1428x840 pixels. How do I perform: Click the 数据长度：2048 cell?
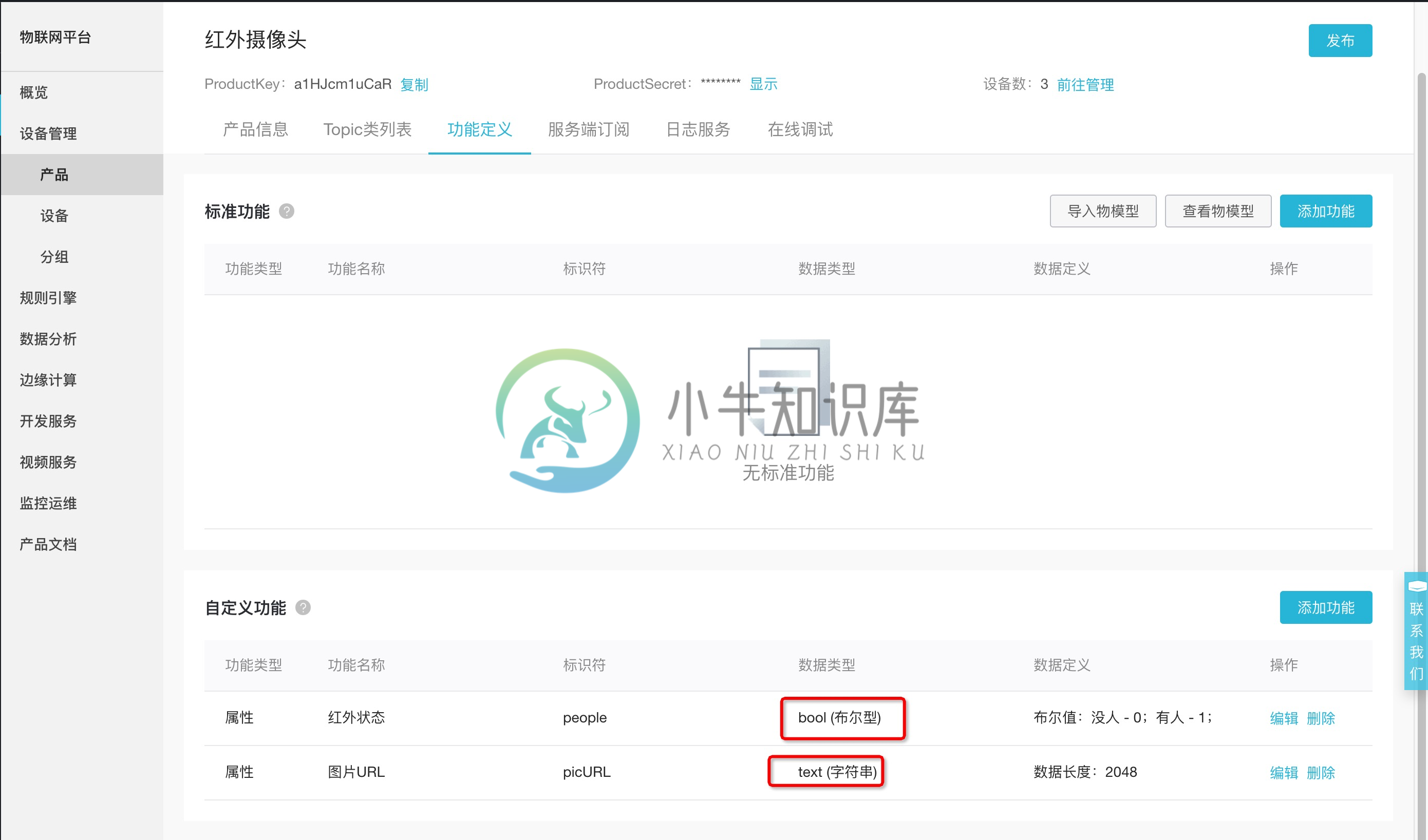[1085, 772]
